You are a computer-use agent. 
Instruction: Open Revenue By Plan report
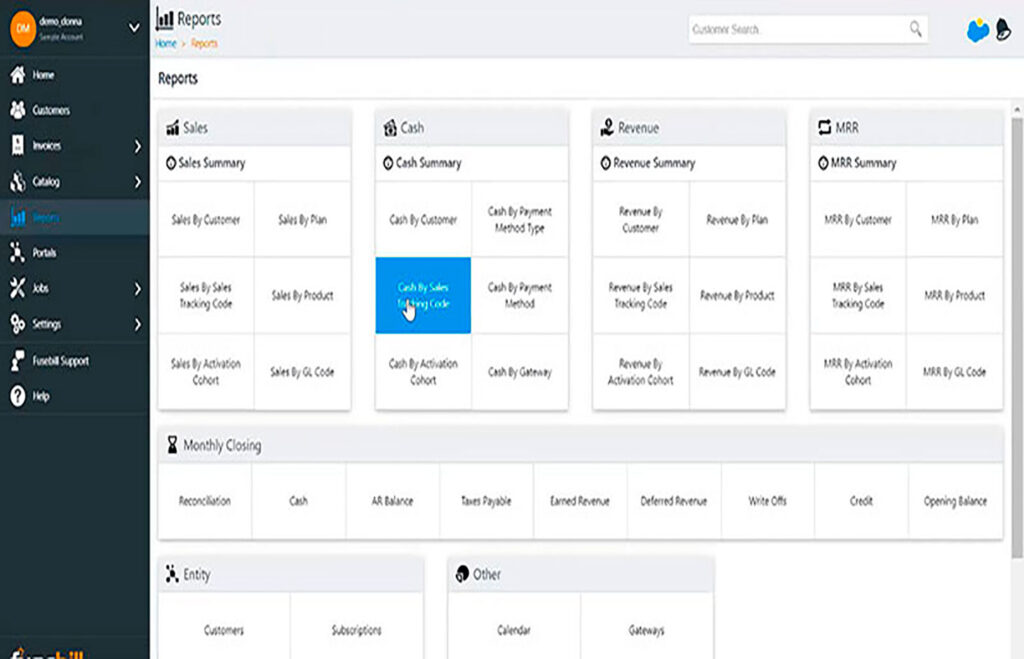click(x=737, y=219)
